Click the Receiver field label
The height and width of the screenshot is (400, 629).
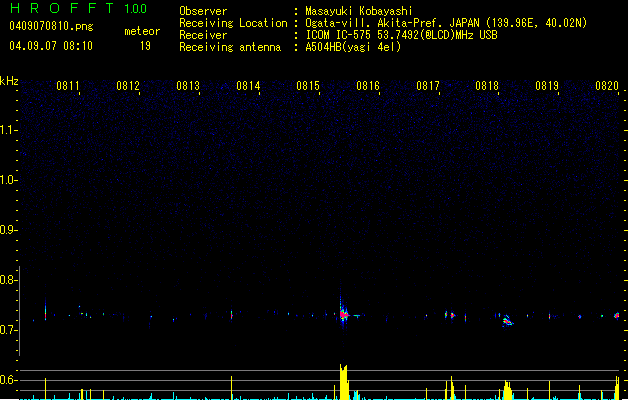(203, 35)
